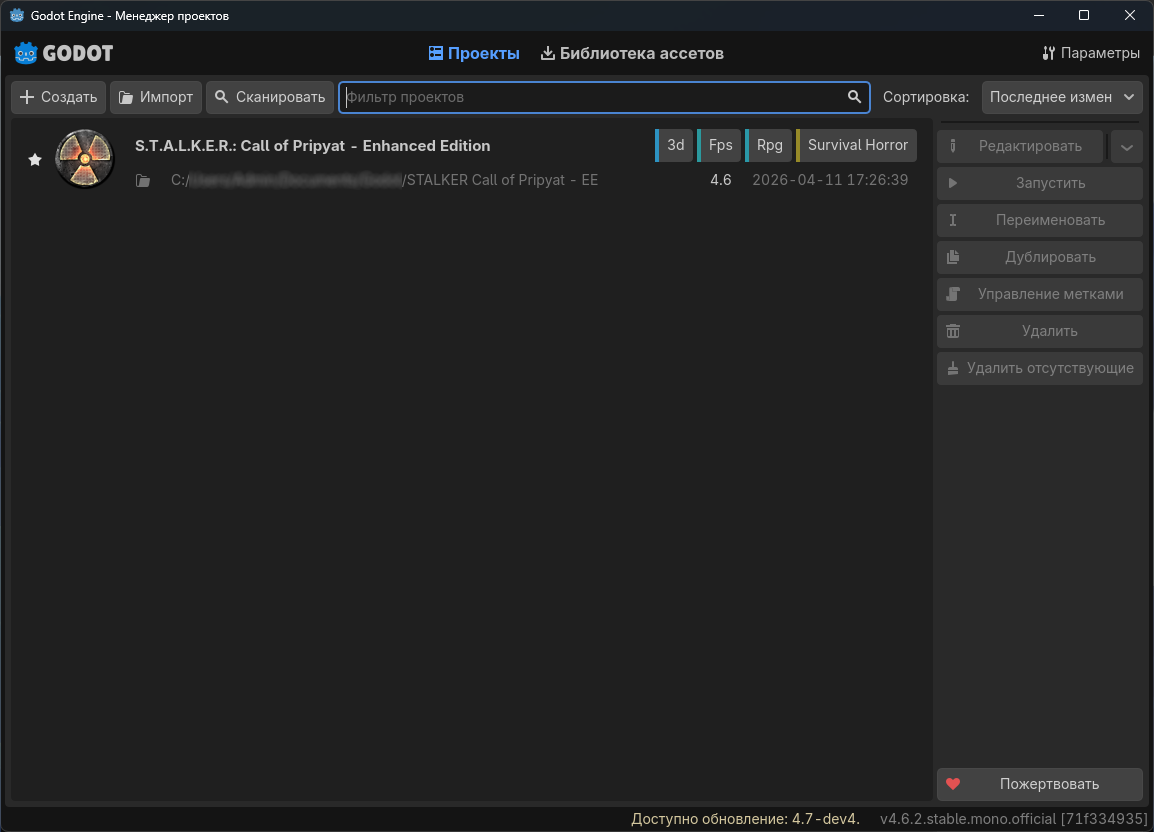Click the Survival Horror tag
The image size is (1154, 832).
[x=857, y=145]
